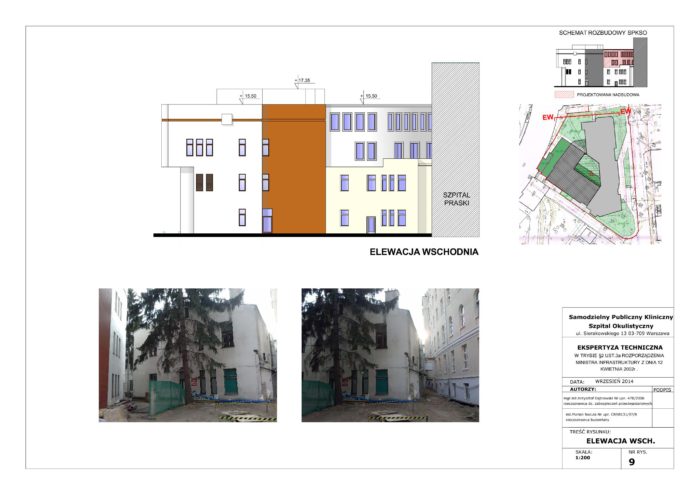
Task: Open the right site photo showing alley
Action: click(x=390, y=355)
